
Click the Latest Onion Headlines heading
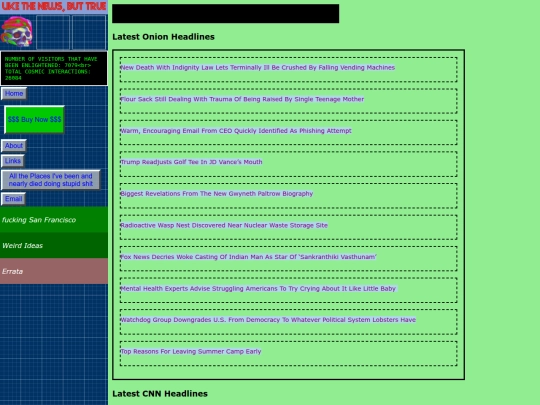click(163, 37)
